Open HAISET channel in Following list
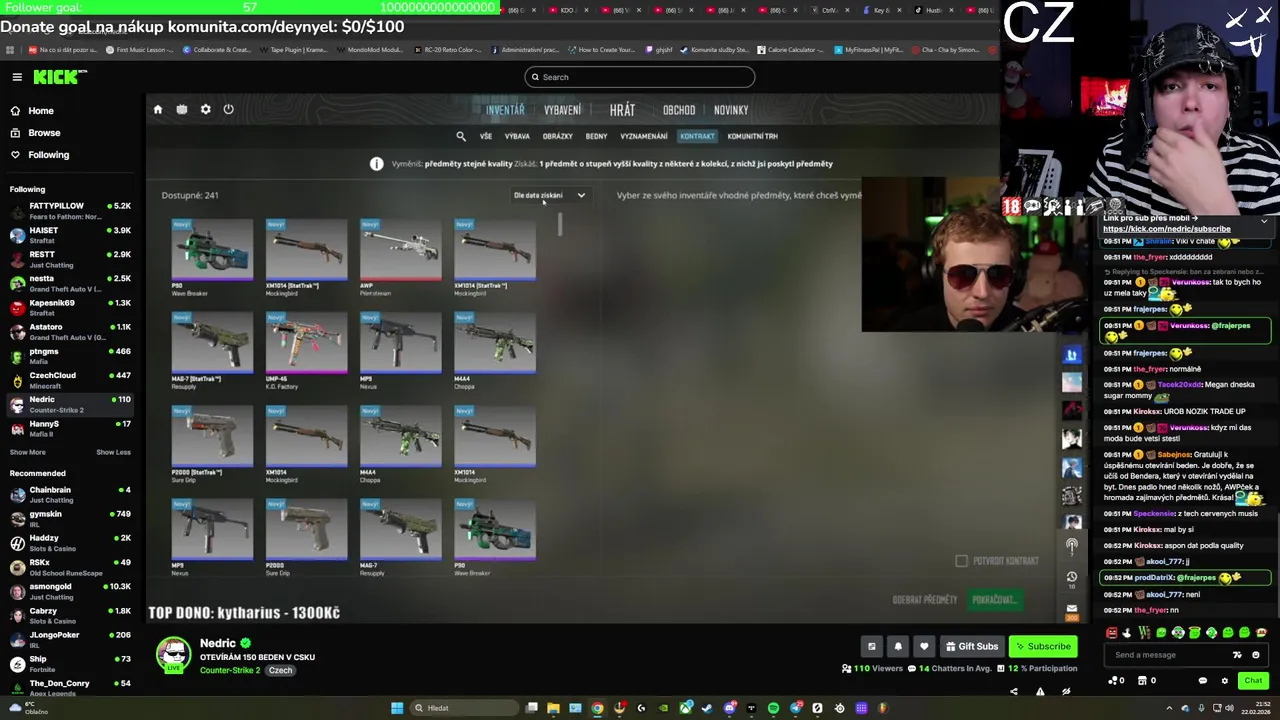This screenshot has height=720, width=1280. pyautogui.click(x=70, y=235)
